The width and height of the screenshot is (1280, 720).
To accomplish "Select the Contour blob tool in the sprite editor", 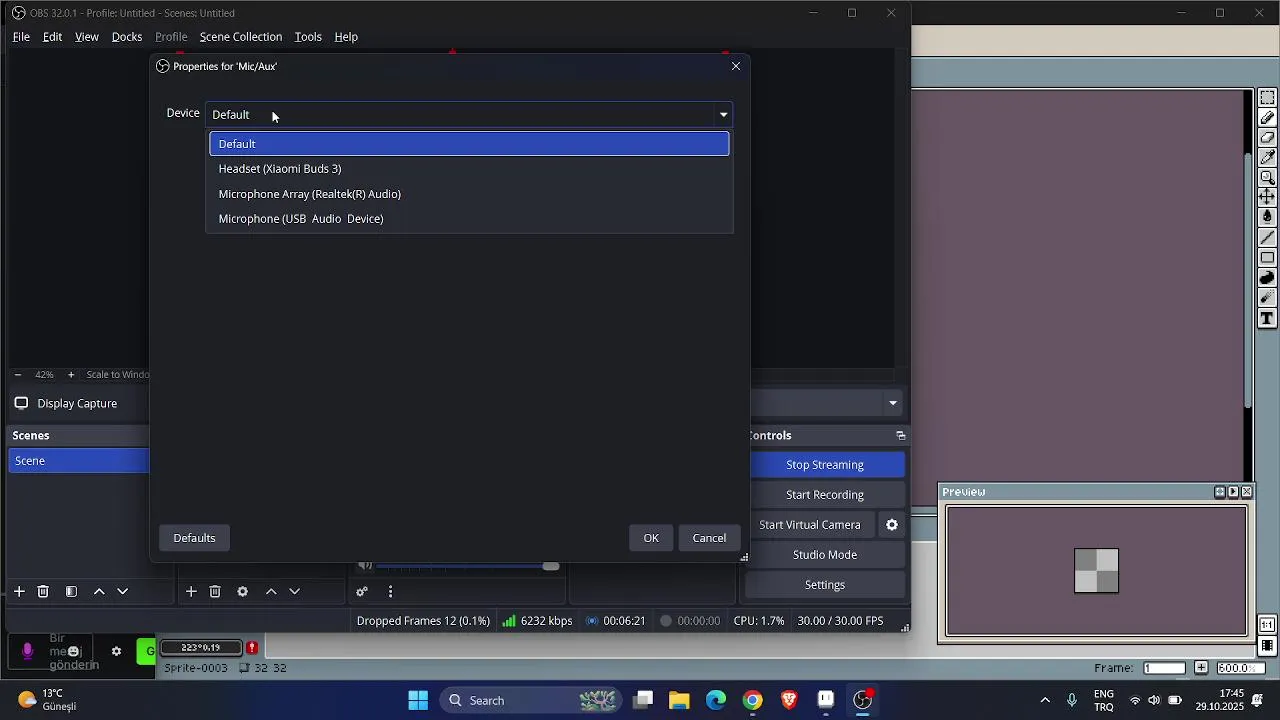I will (x=1267, y=278).
